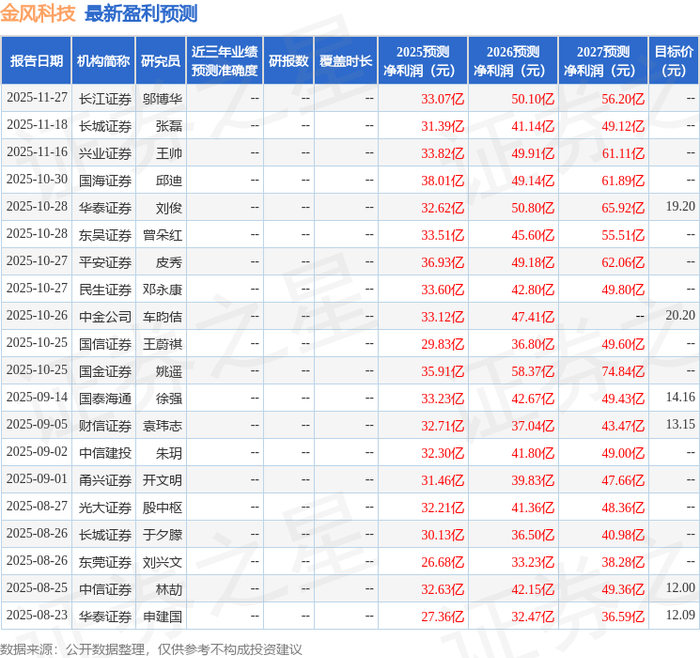
Task: Select the 覆盖时长 column header
Action: [346, 61]
